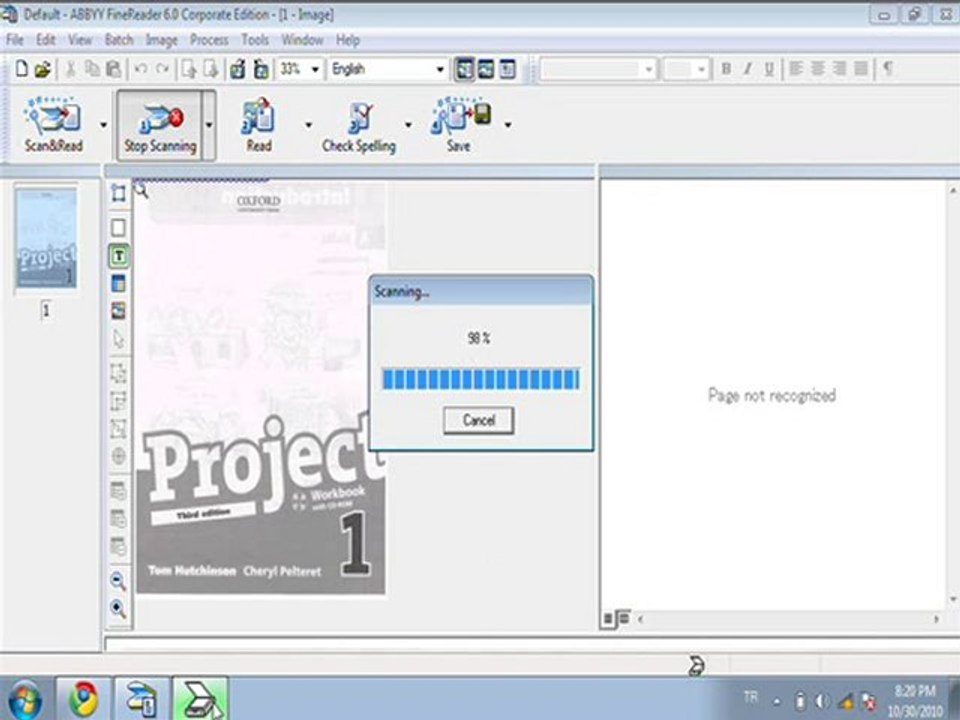Click the Zoom out magnifier tool
Image resolution: width=960 pixels, height=720 pixels.
[x=118, y=580]
